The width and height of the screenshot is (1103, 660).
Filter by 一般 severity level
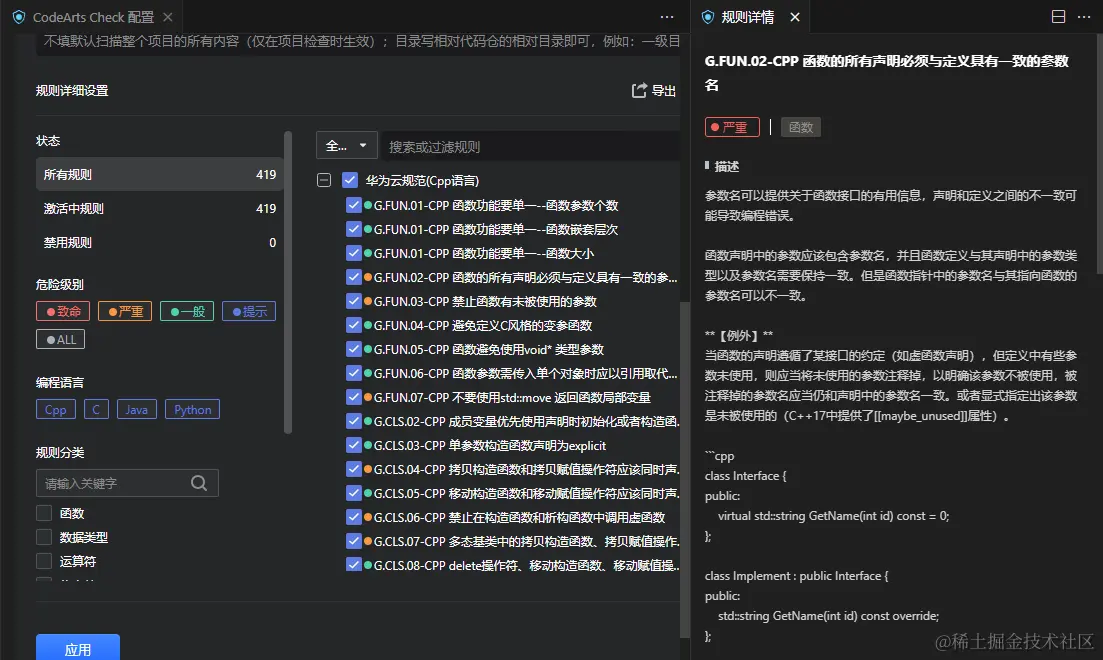click(186, 311)
